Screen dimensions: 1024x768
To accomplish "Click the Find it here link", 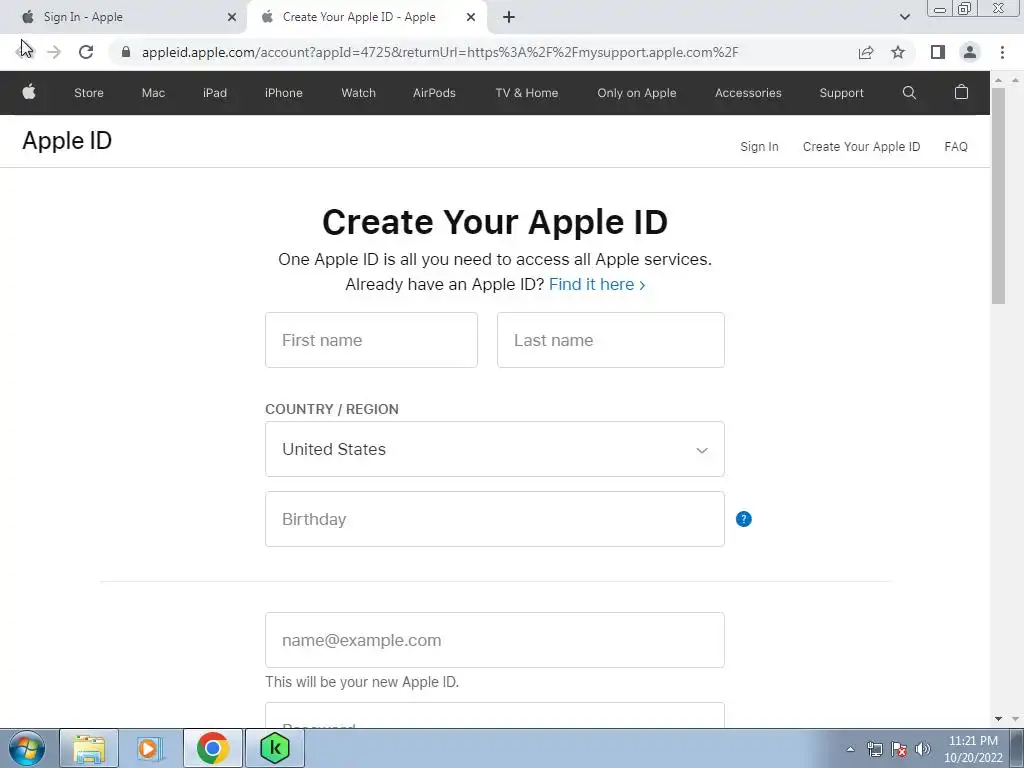I will coord(597,285).
